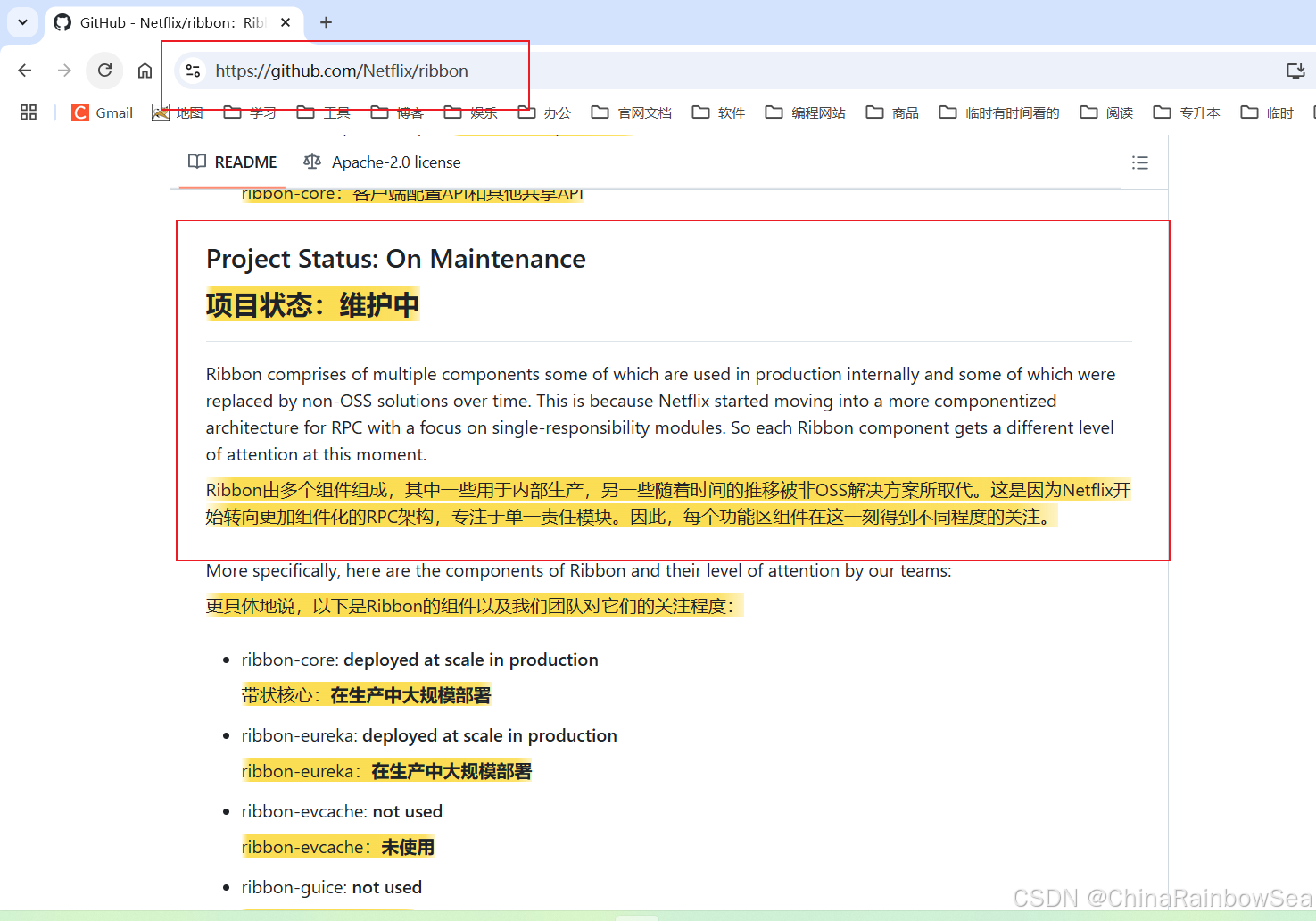Click the send-to-devices icon at address bar right
This screenshot has height=921, width=1316.
click(x=1295, y=71)
